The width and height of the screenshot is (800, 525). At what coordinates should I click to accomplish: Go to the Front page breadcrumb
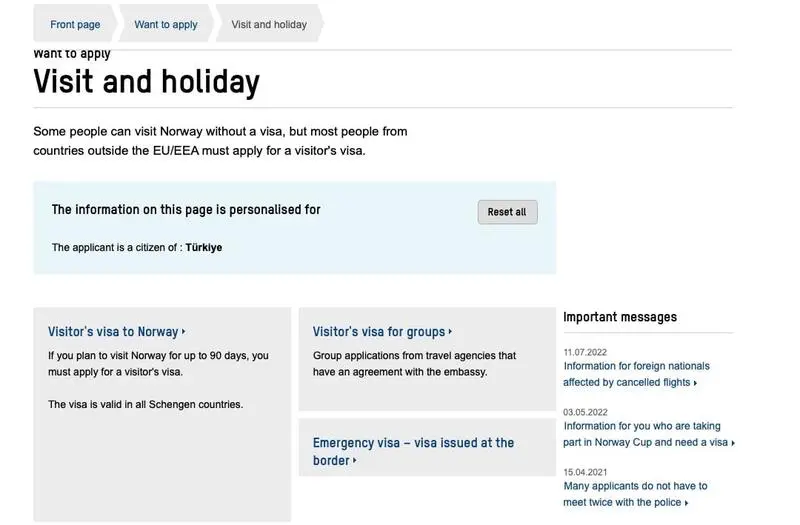(x=75, y=24)
